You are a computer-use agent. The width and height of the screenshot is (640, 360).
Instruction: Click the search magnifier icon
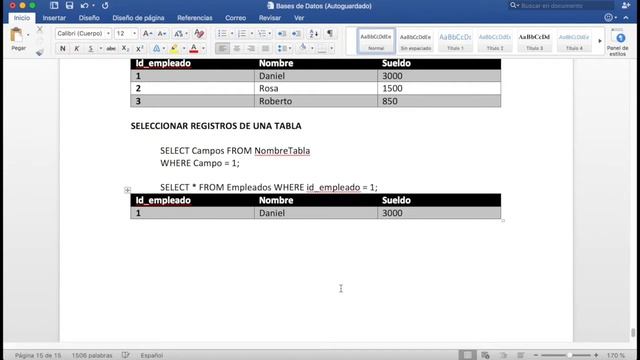pyautogui.click(x=513, y=5)
